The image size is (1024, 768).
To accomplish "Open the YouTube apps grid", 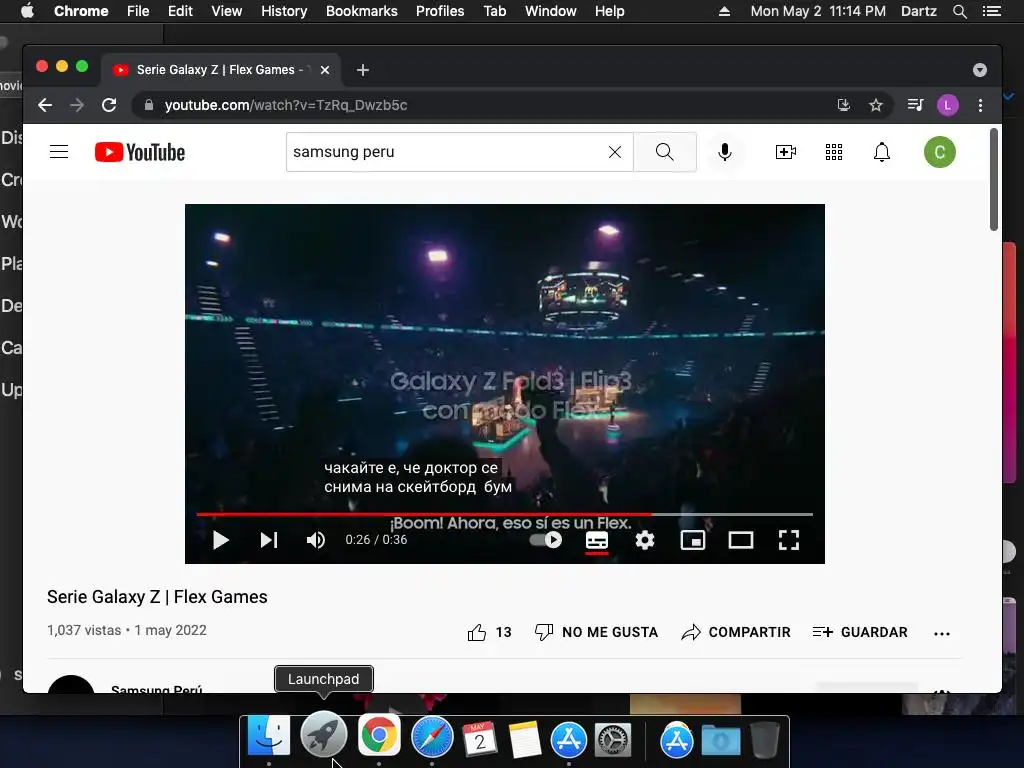I will click(834, 152).
